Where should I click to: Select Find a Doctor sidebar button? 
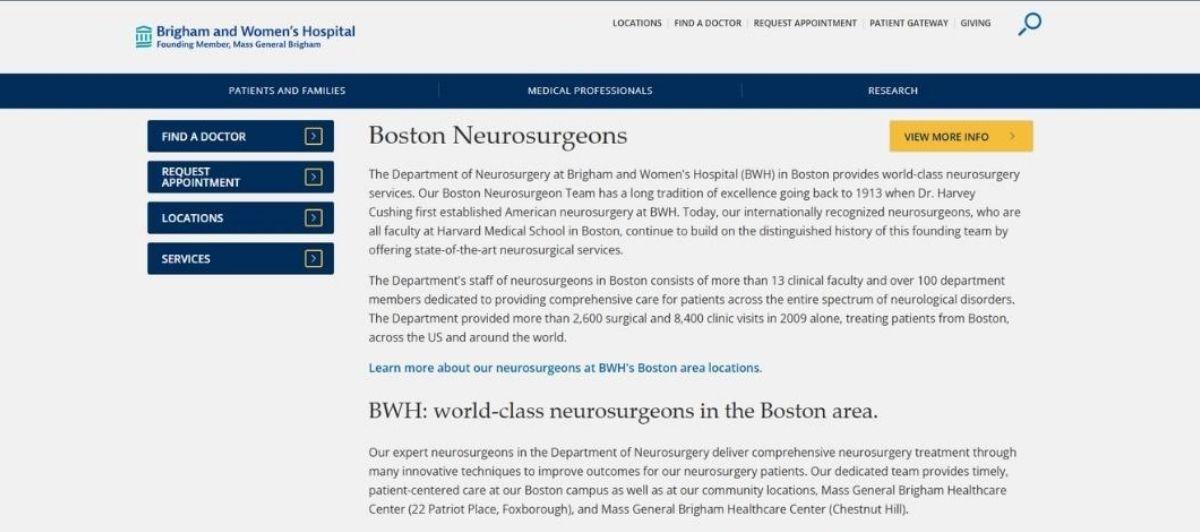(x=240, y=136)
